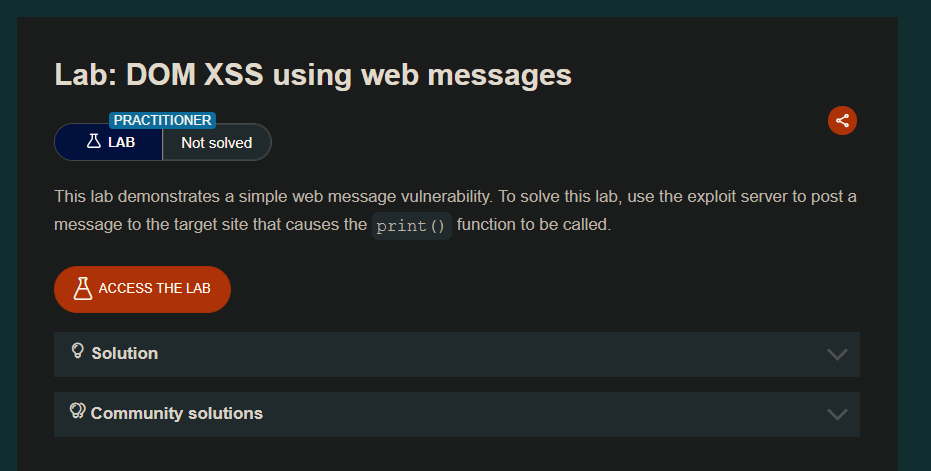The width and height of the screenshot is (931, 471).
Task: Open the Solution accordion by its title
Action: 124,353
